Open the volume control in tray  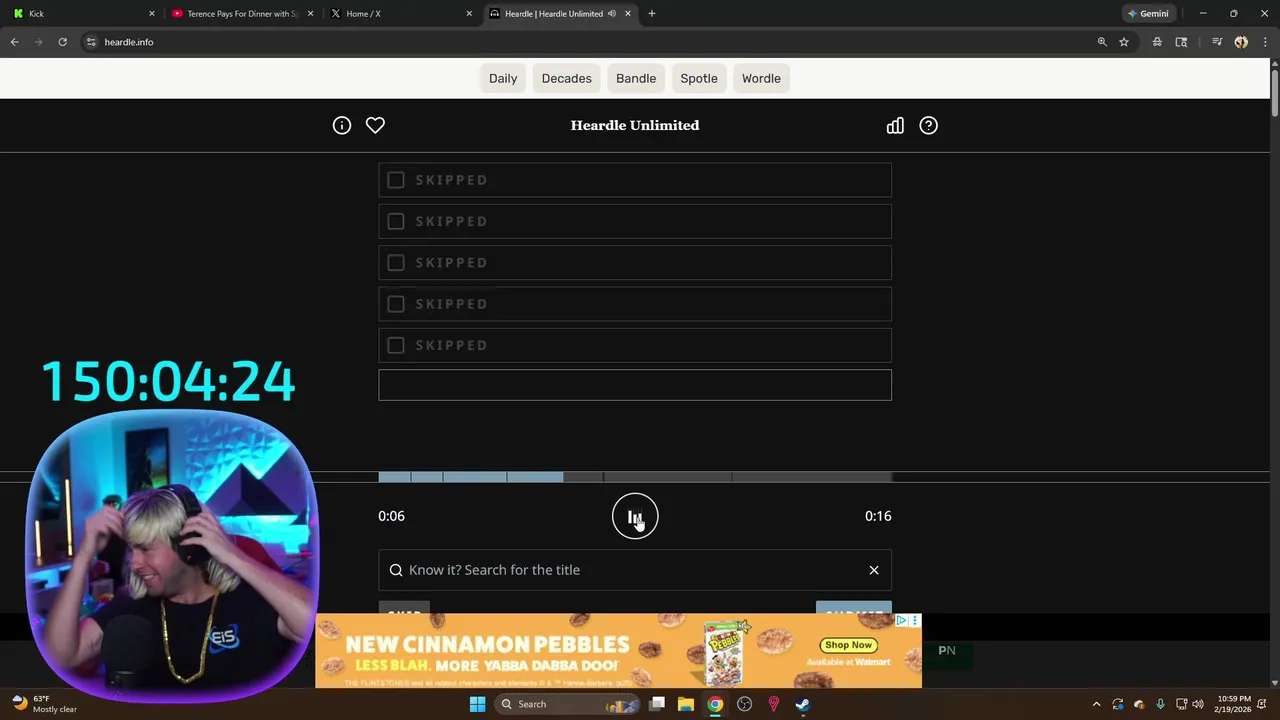pos(1198,704)
